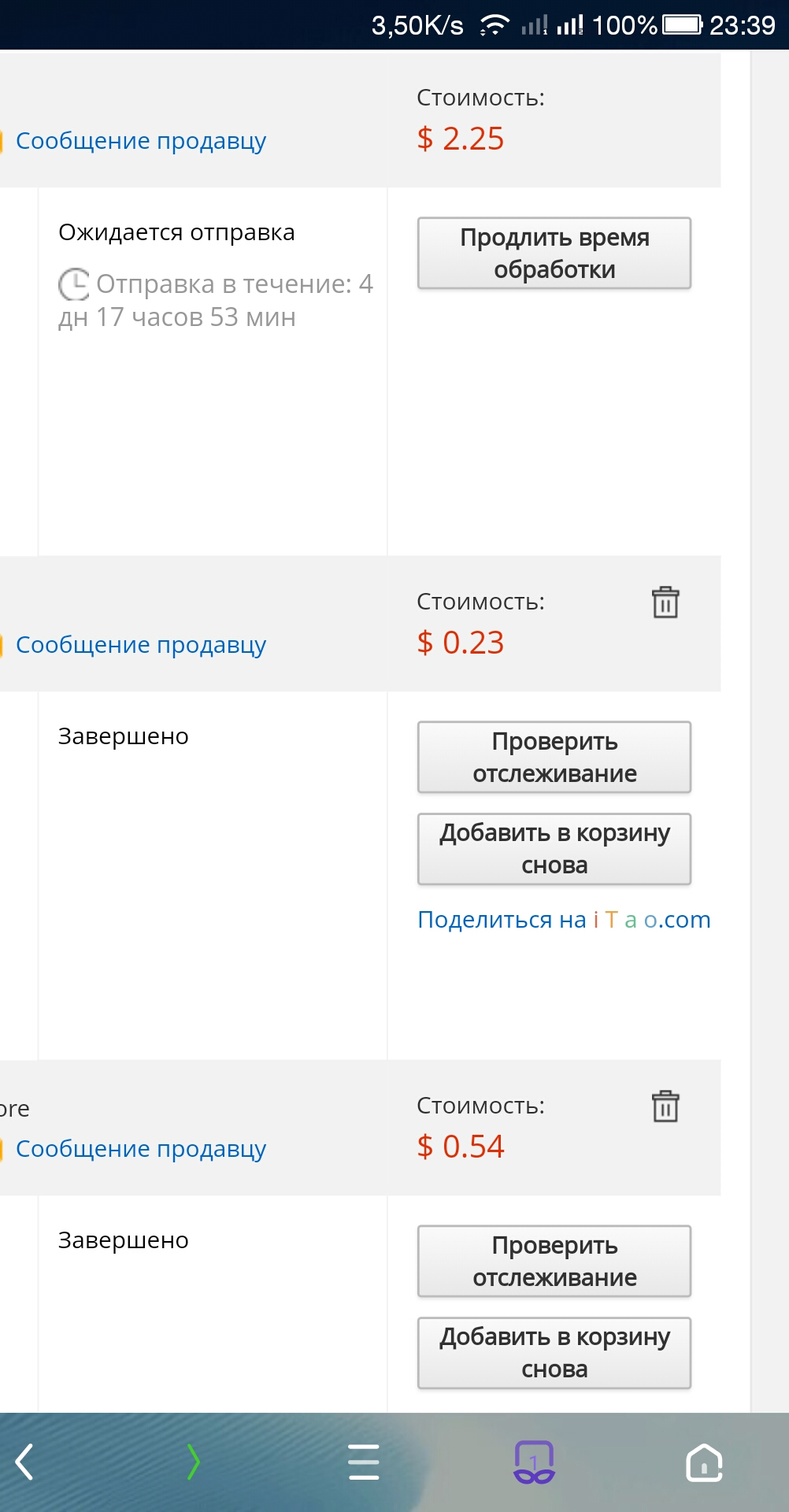Add the $0.54 order to cart again
This screenshot has height=1512, width=789.
(x=554, y=1353)
